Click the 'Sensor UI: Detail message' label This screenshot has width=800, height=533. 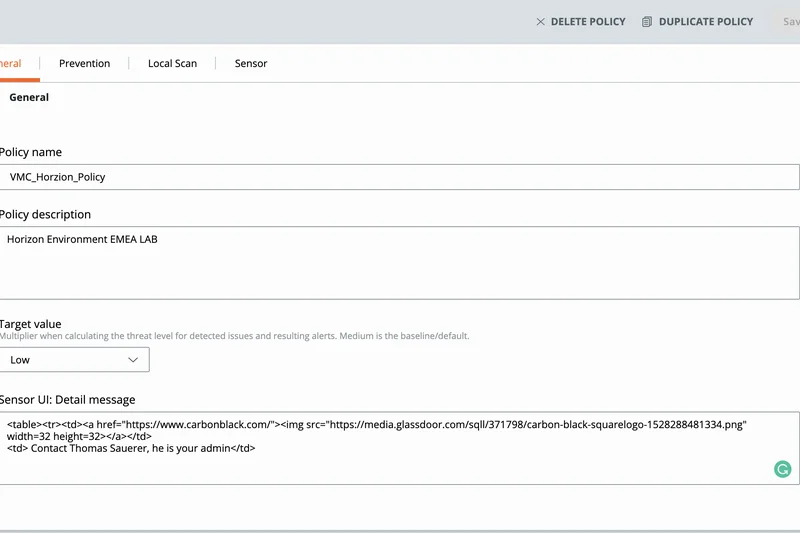[67, 400]
